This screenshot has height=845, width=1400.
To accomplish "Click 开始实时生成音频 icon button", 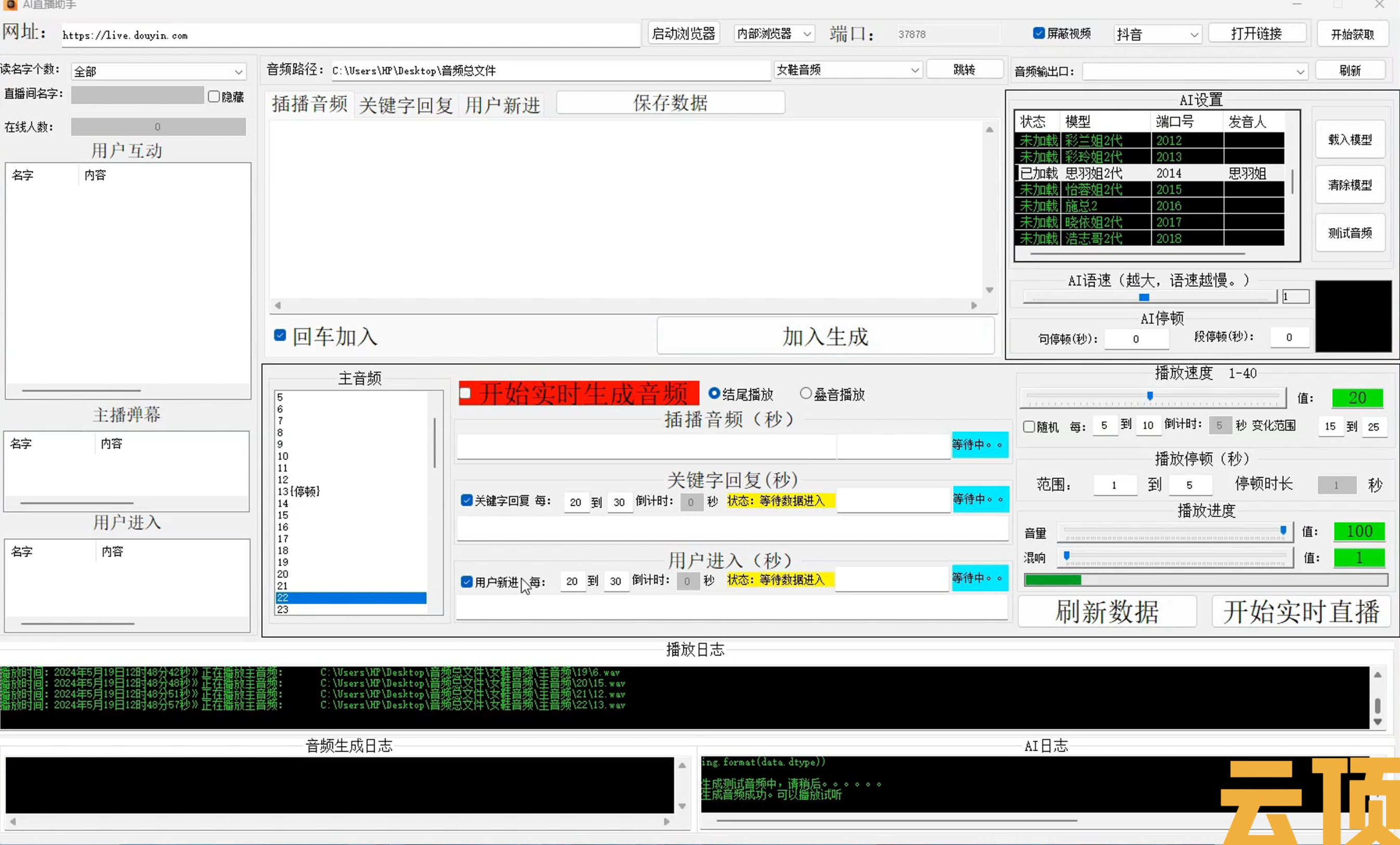I will 580,392.
